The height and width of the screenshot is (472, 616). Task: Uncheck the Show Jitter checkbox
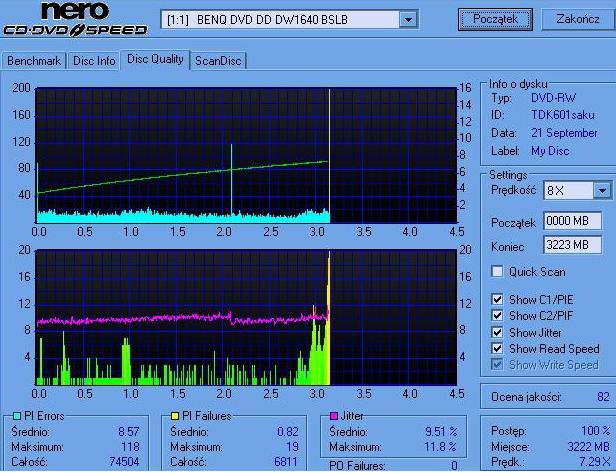[497, 332]
